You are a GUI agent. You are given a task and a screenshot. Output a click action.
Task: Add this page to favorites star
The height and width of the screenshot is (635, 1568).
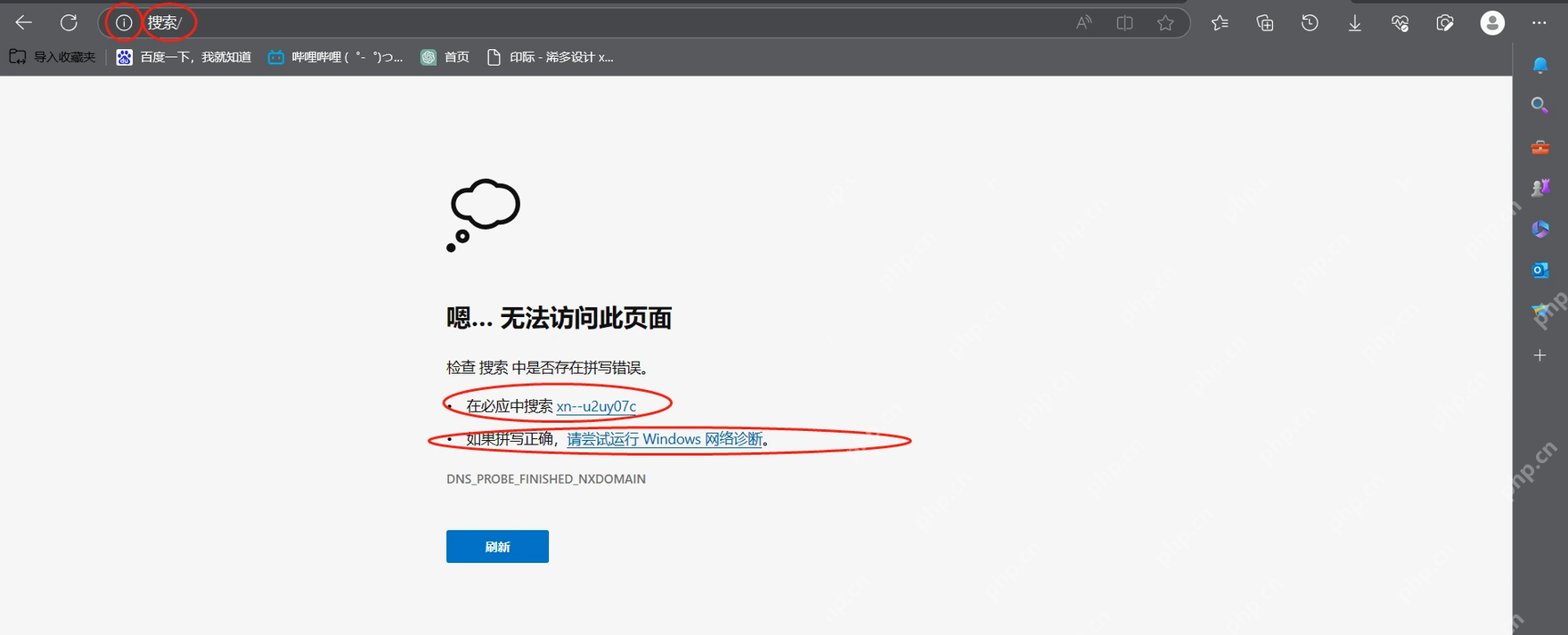point(1165,23)
